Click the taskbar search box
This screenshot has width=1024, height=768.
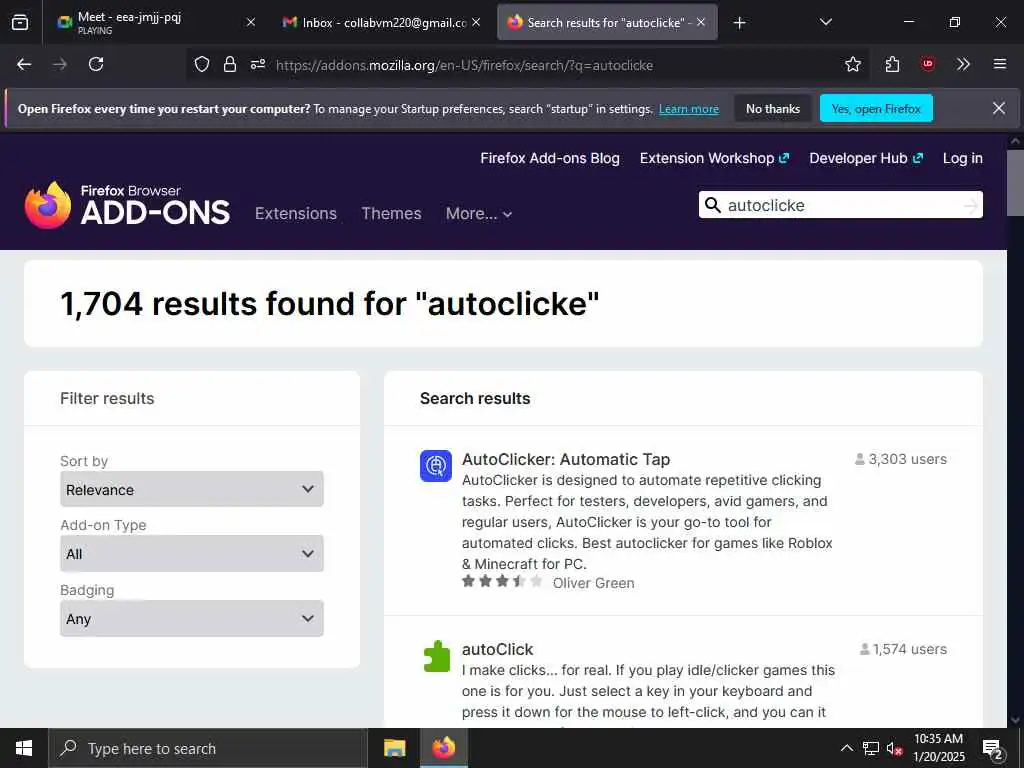pyautogui.click(x=208, y=748)
